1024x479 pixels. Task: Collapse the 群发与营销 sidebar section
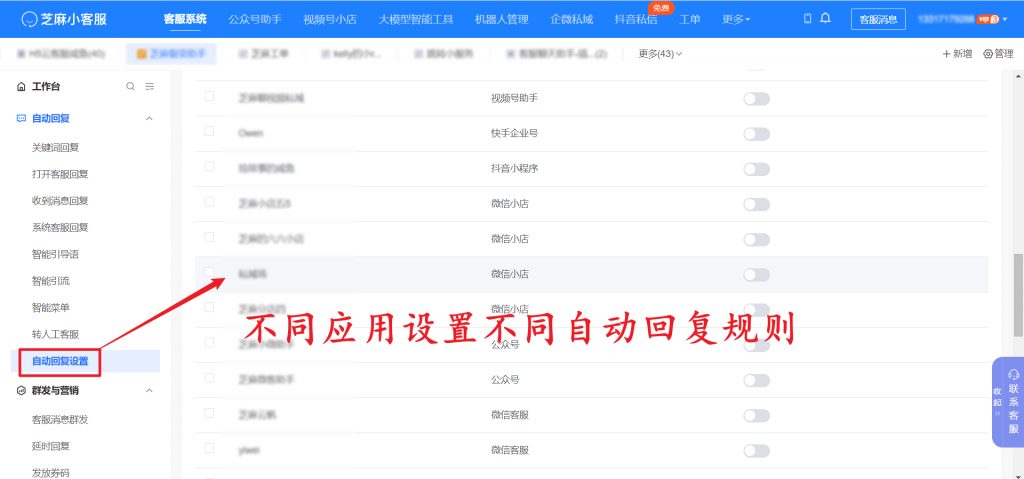(149, 390)
